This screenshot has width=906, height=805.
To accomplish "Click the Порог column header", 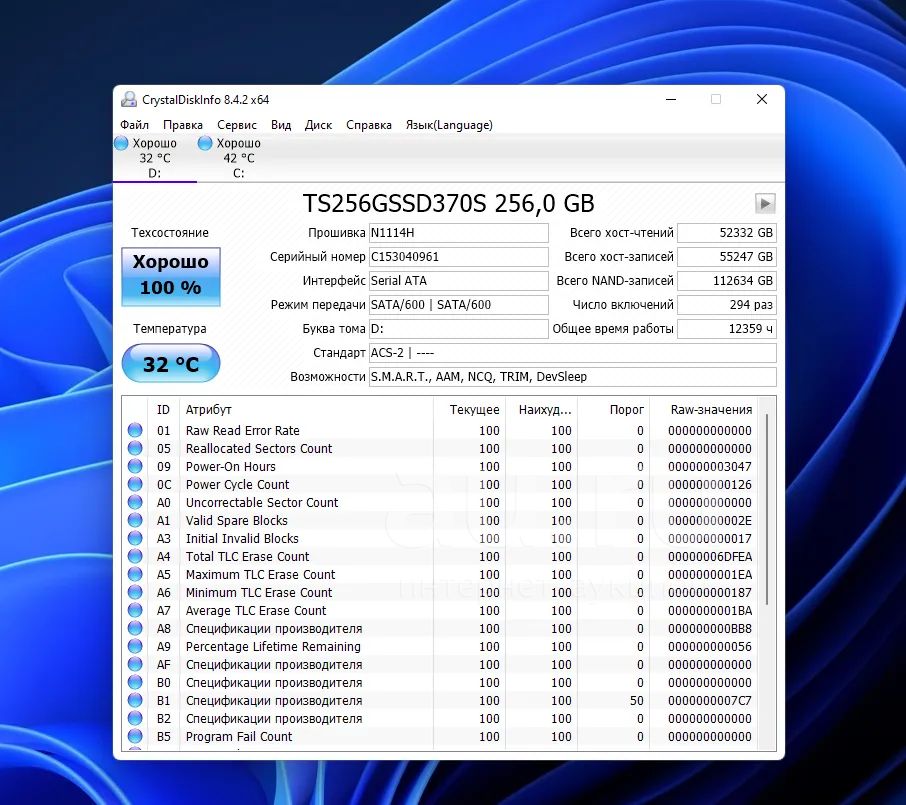I will (614, 410).
